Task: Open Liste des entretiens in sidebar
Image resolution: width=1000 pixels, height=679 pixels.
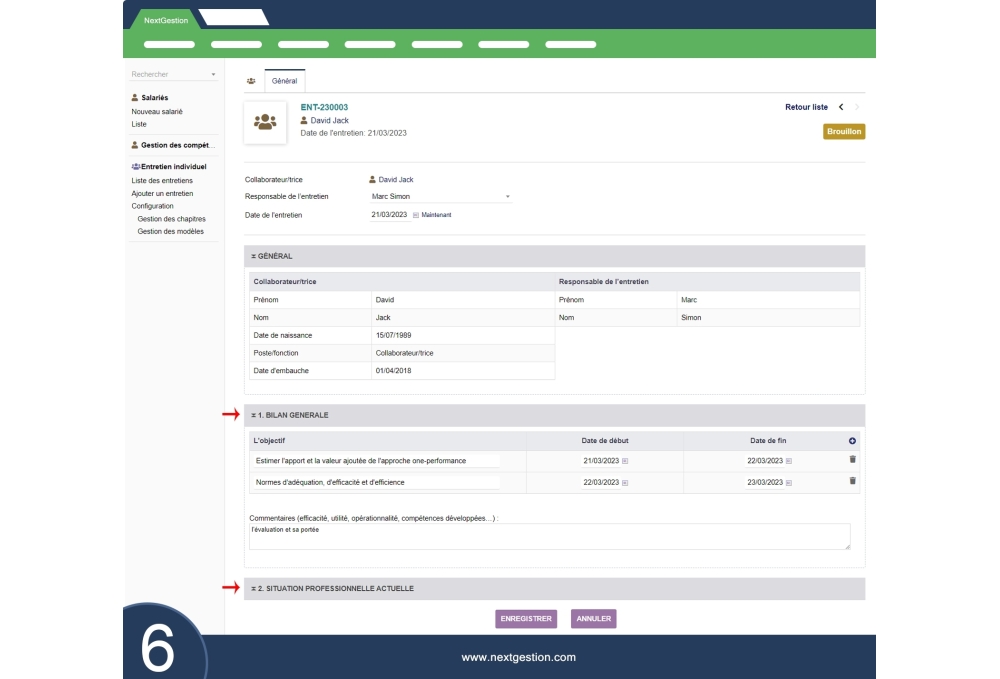Action: [162, 180]
